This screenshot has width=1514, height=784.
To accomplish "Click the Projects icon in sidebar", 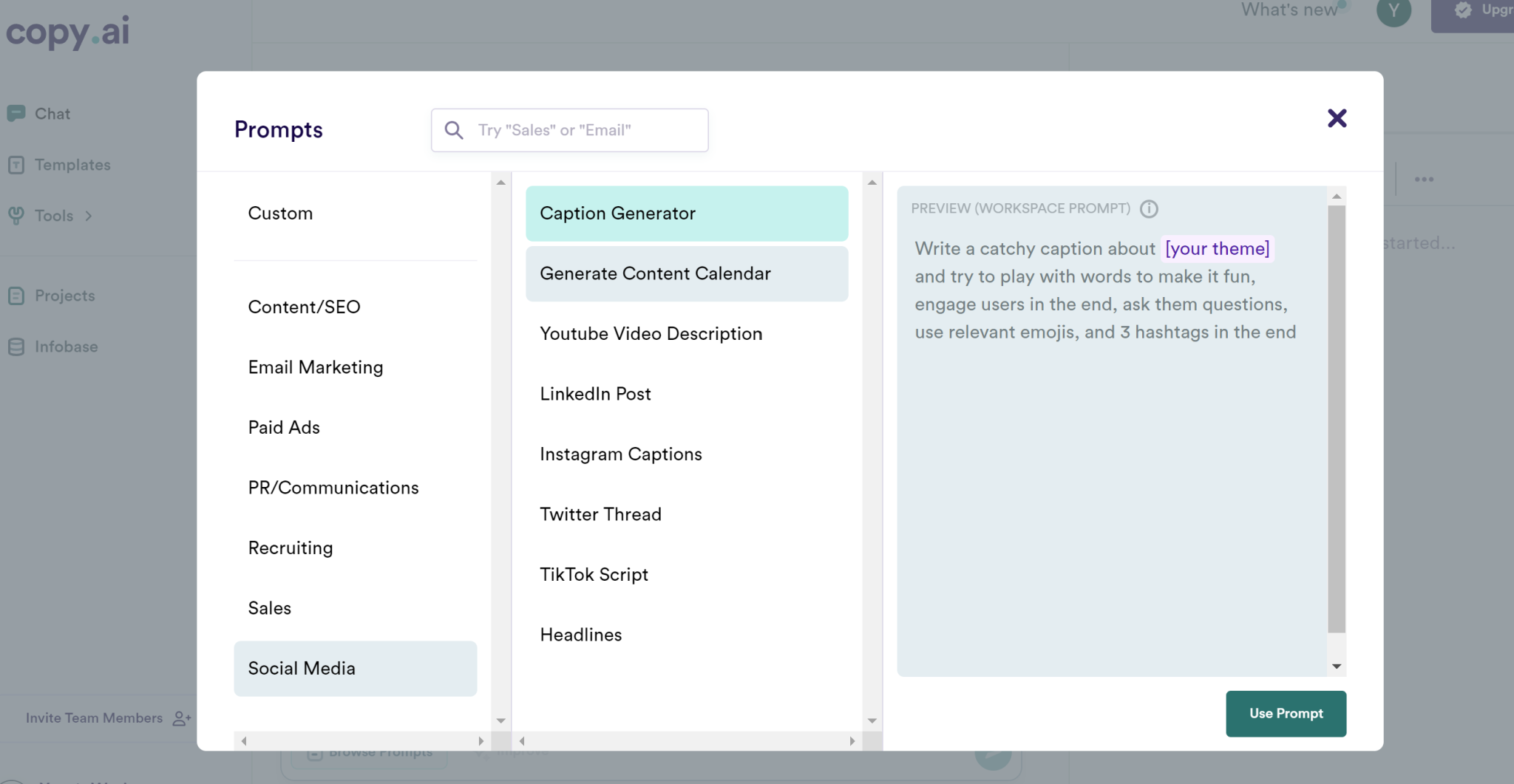I will pyautogui.click(x=16, y=296).
